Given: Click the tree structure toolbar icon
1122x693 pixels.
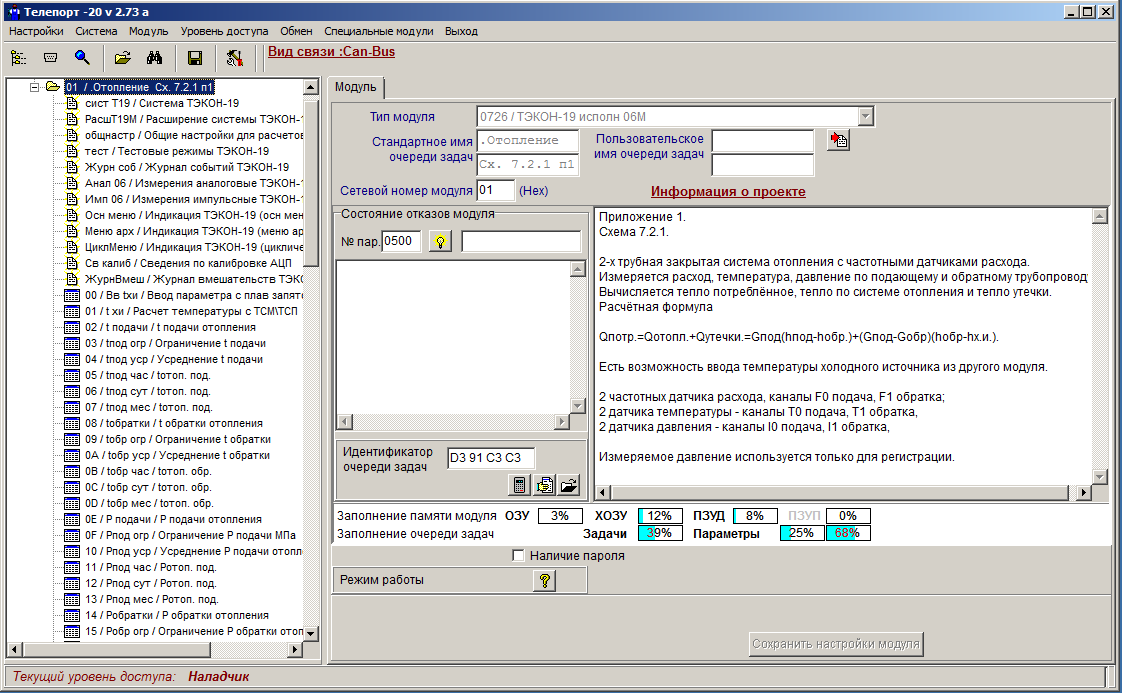Looking at the screenshot, I should [18, 58].
